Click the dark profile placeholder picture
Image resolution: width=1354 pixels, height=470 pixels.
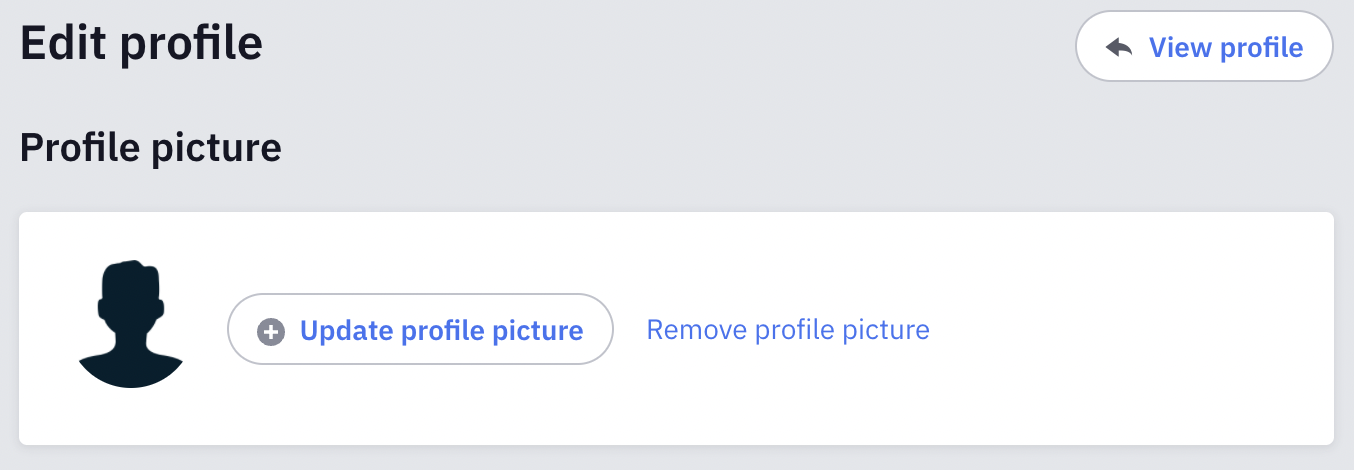point(131,324)
